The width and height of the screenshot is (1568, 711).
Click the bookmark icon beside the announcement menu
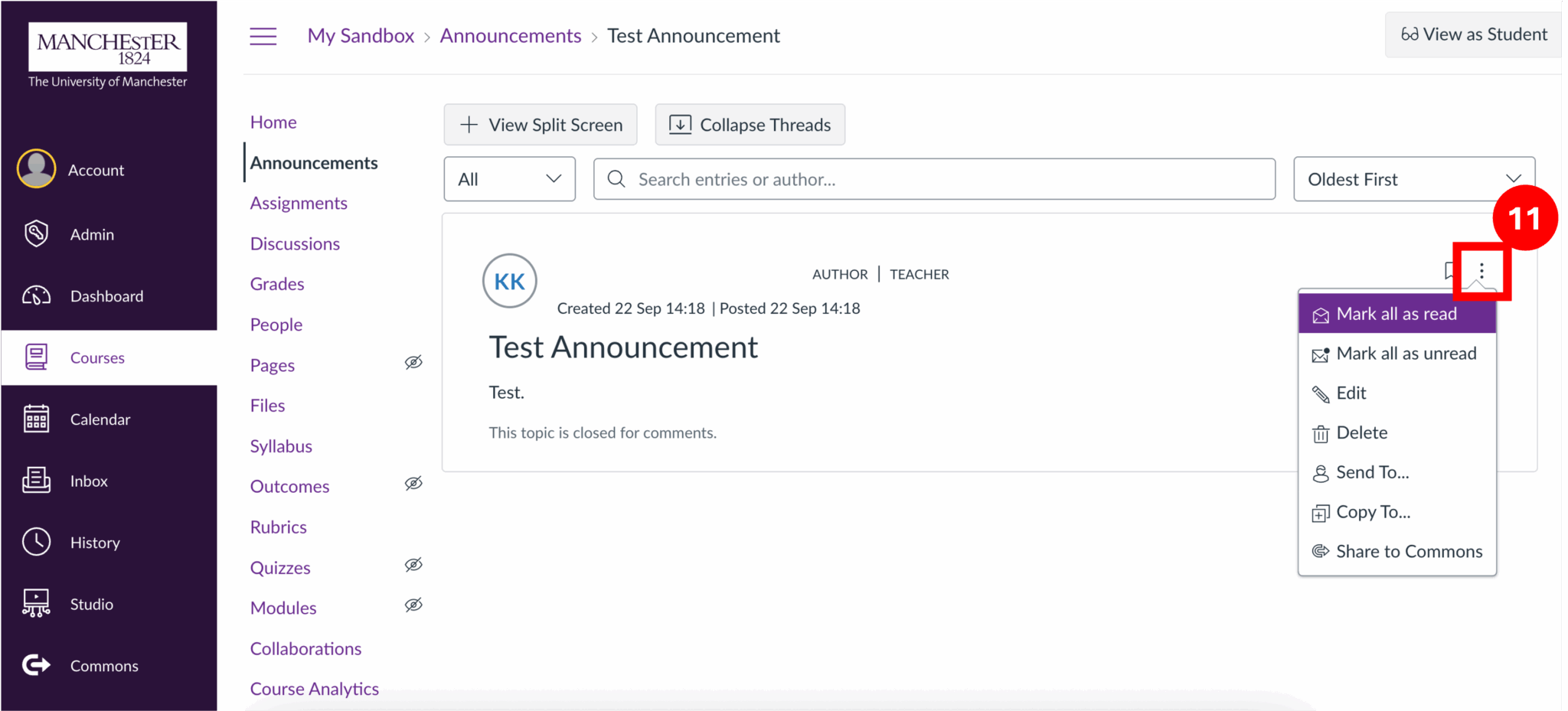[x=1449, y=271]
